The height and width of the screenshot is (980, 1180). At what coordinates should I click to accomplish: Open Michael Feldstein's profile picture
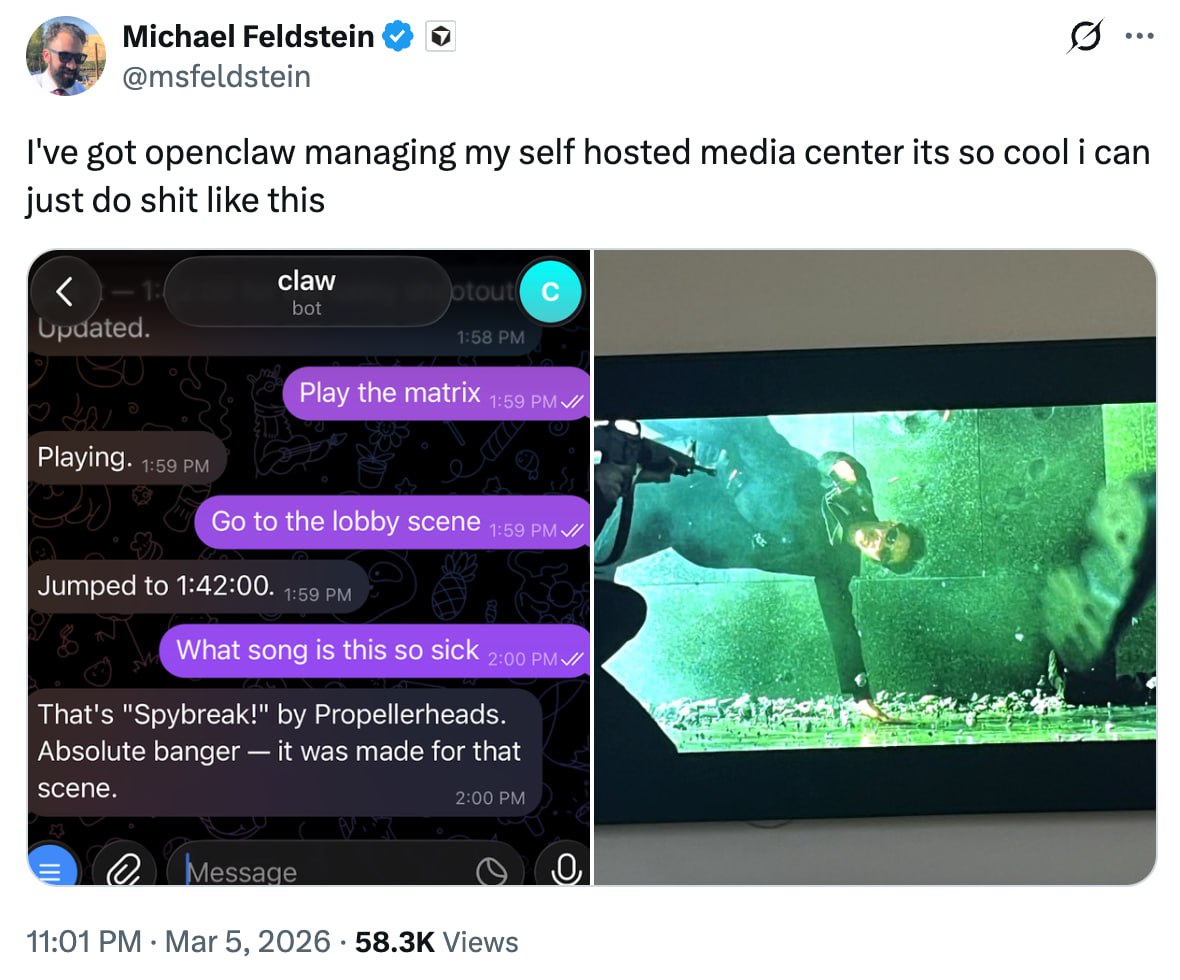(65, 57)
